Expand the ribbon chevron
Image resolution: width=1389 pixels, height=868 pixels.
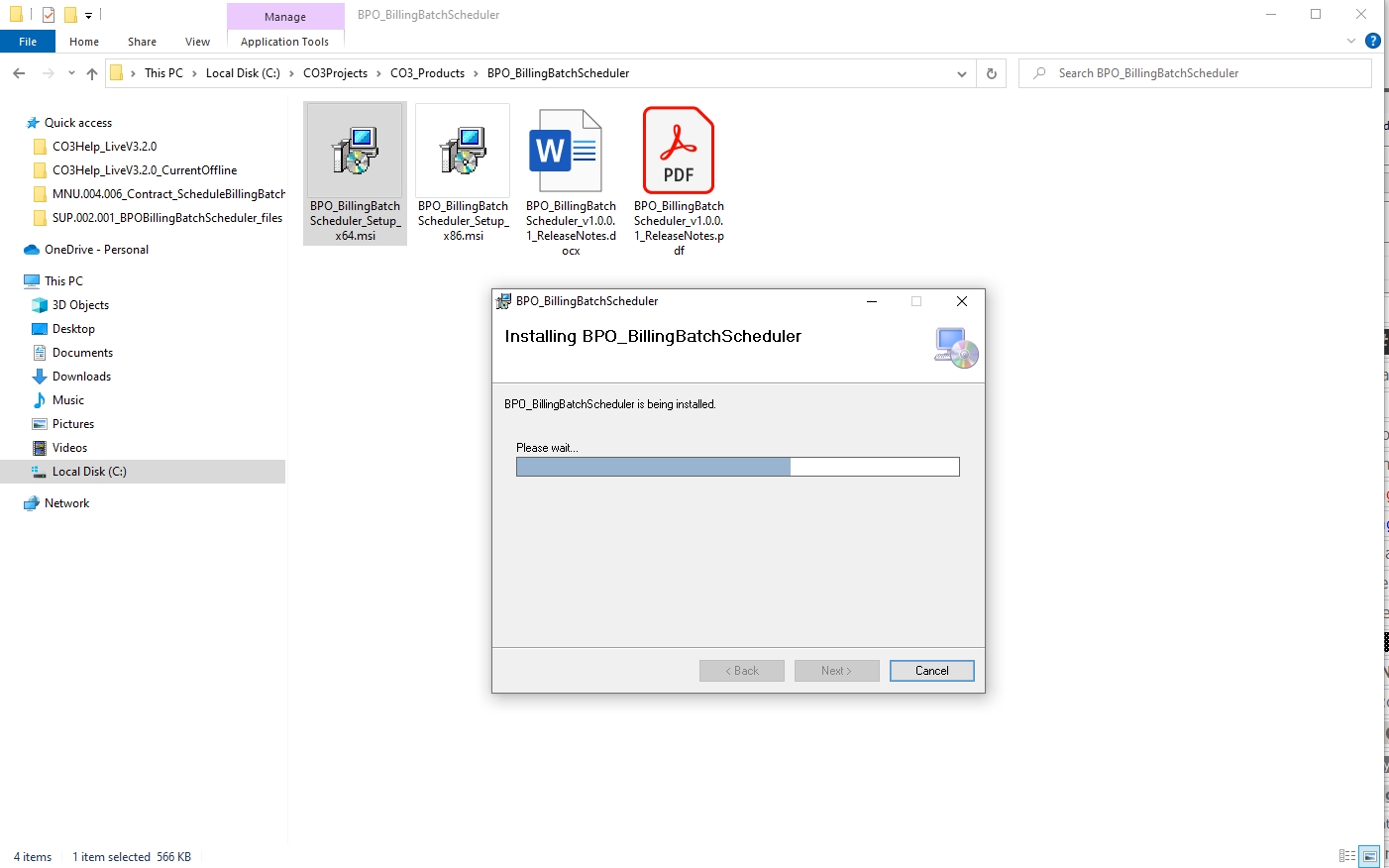[x=1351, y=41]
